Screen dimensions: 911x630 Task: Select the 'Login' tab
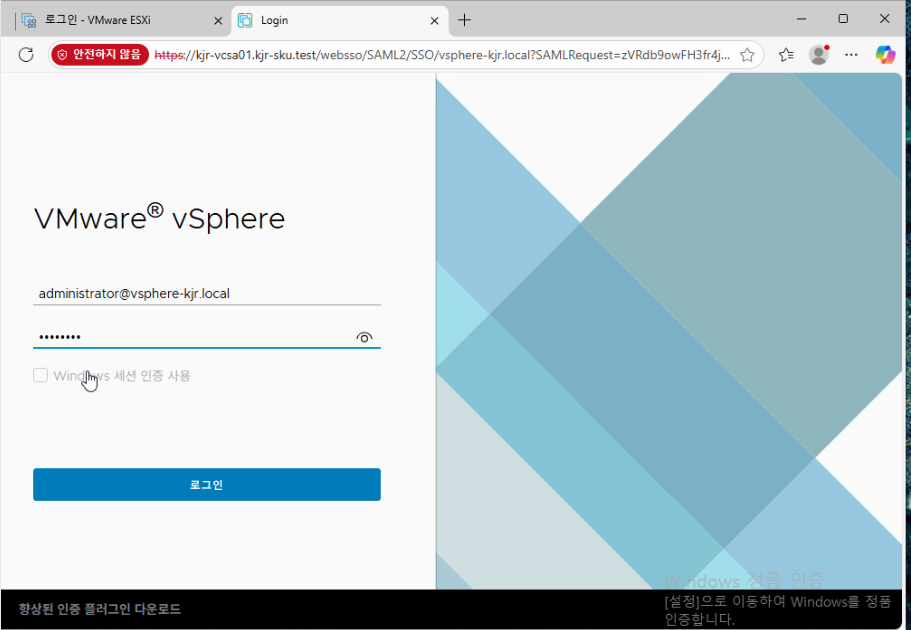click(340, 20)
